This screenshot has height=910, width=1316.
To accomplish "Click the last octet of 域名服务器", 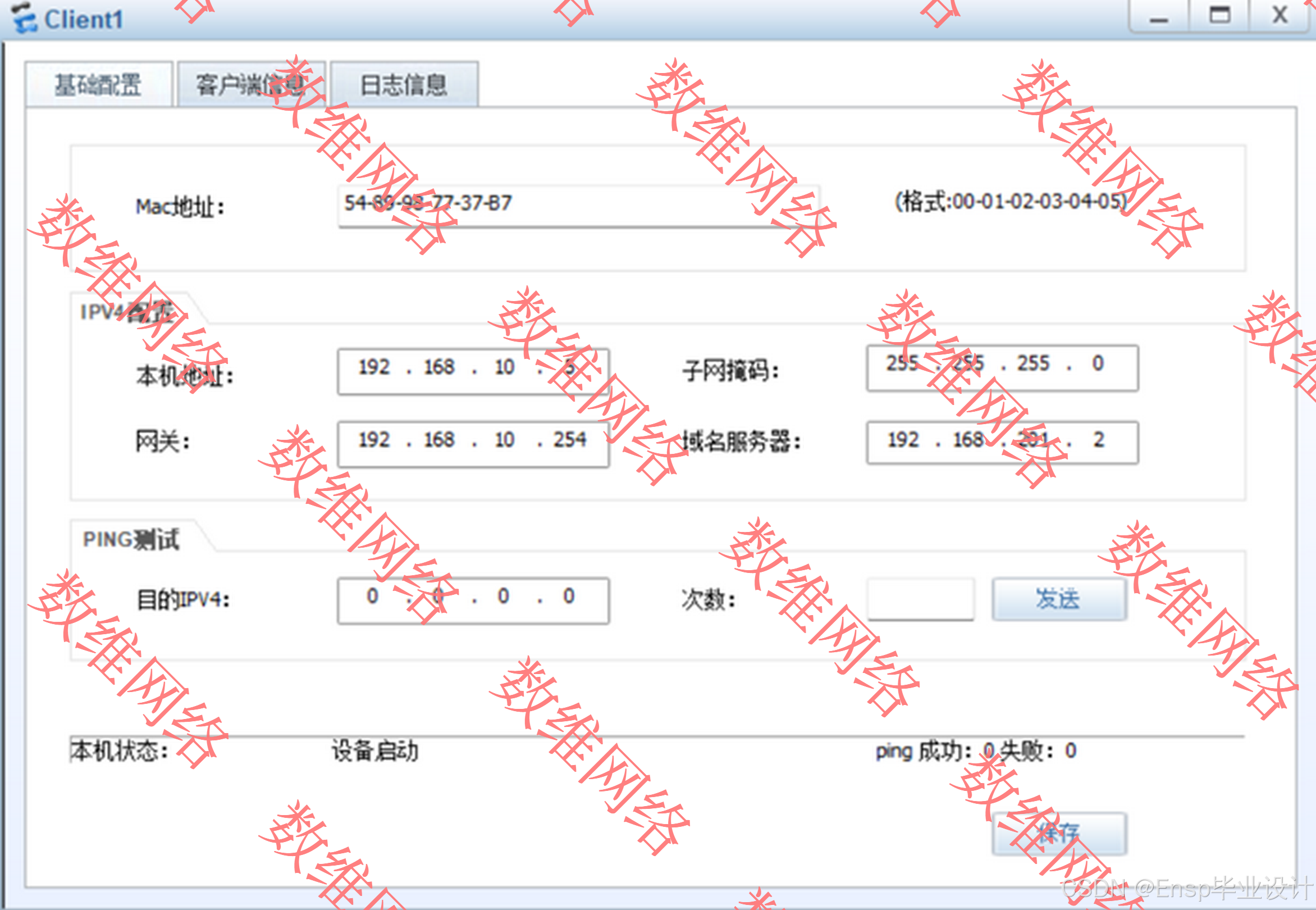I will point(1098,441).
